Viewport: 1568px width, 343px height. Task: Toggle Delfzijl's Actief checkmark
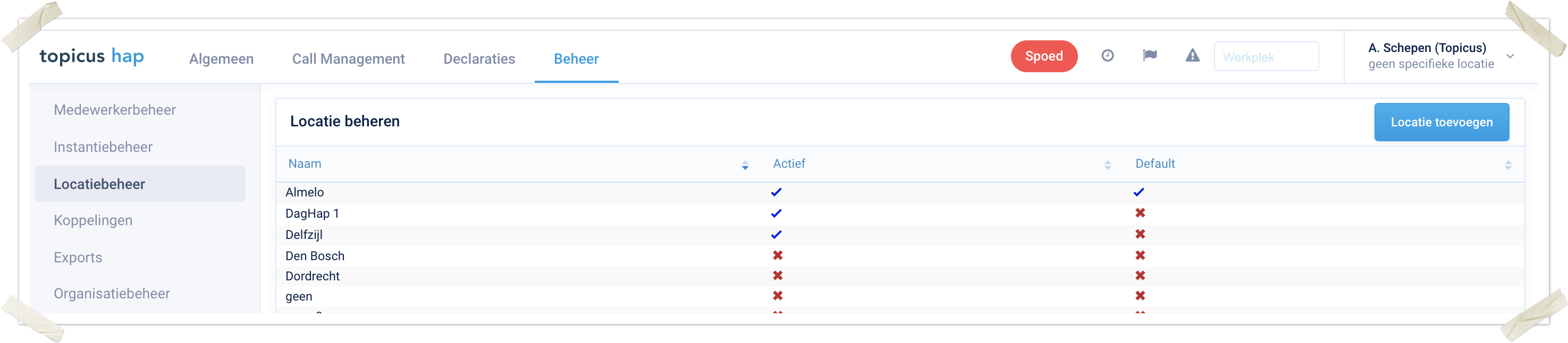776,235
